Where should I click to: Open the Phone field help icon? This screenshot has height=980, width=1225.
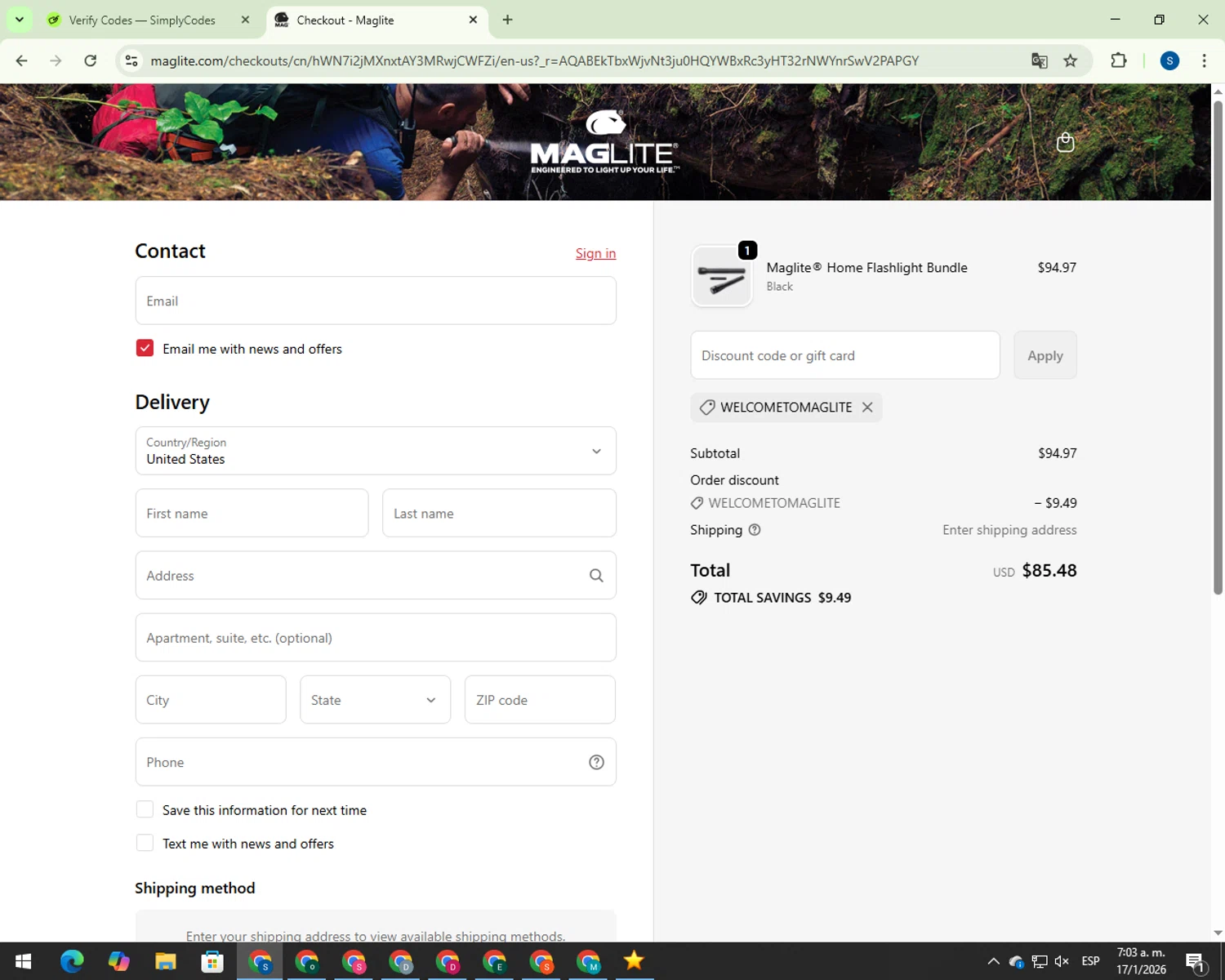[x=596, y=762]
